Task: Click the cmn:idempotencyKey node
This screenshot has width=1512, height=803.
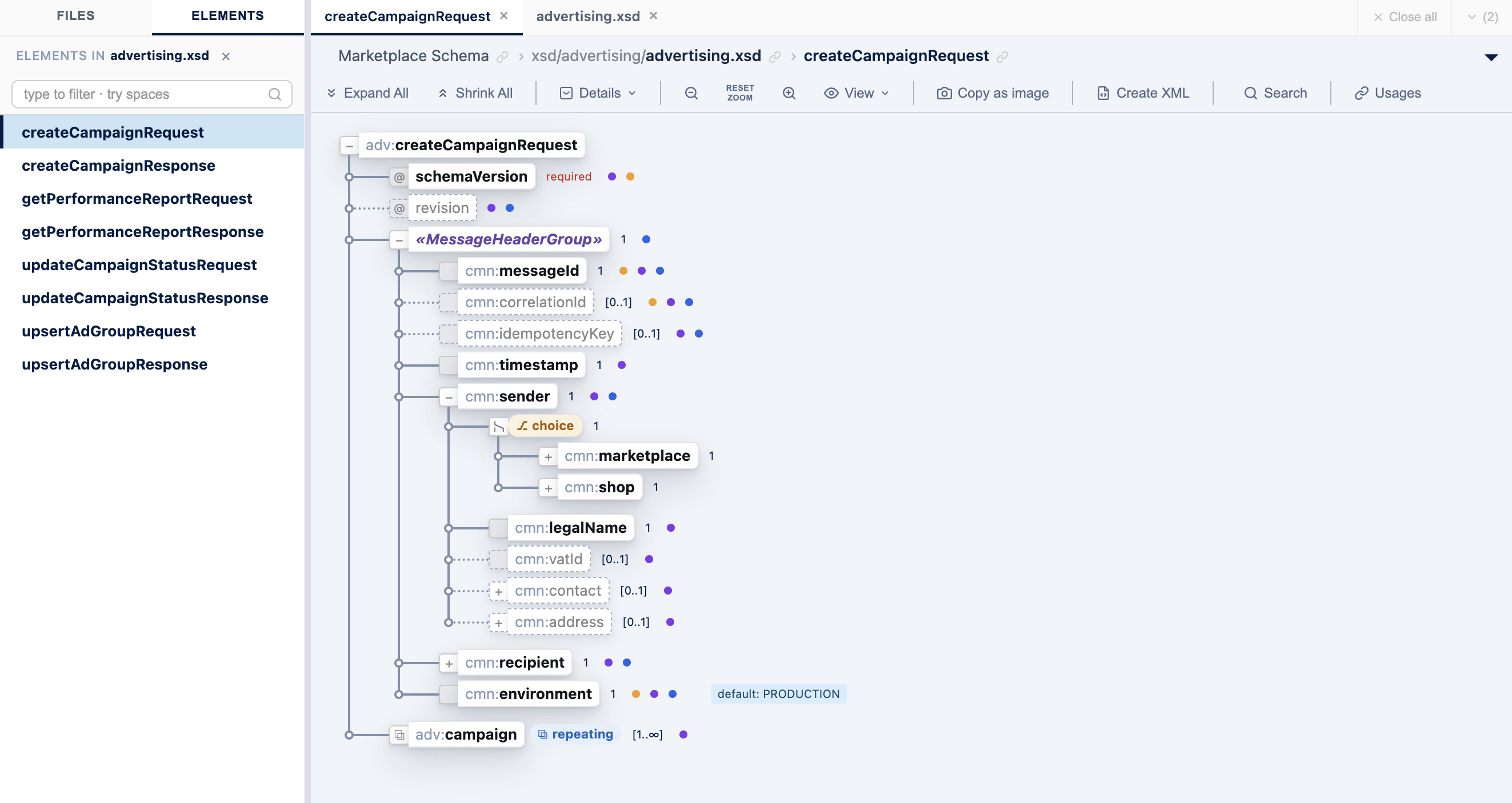Action: tap(539, 334)
